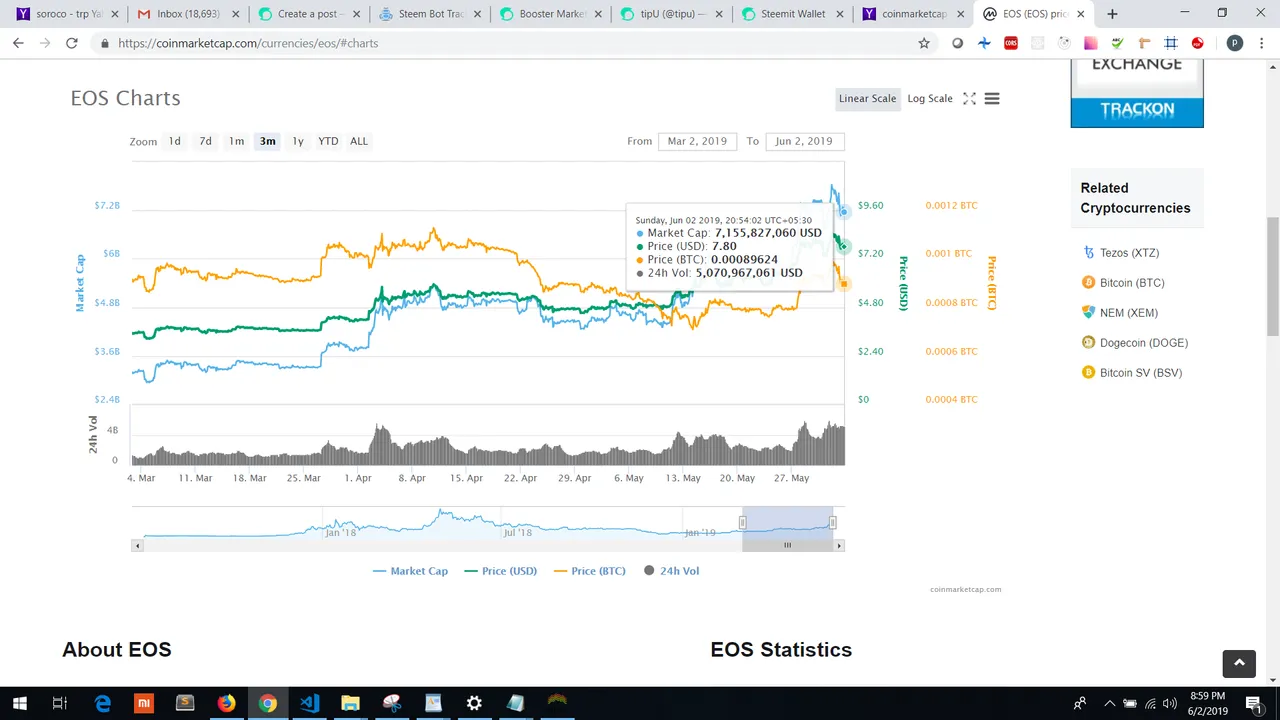Click navigator scrollbar right arrow
The width and height of the screenshot is (1280, 720).
tap(839, 546)
